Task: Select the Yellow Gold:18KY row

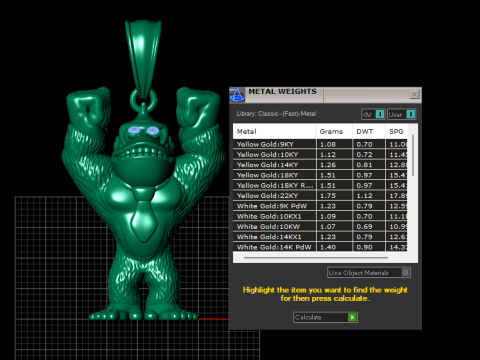Action: (x=320, y=175)
